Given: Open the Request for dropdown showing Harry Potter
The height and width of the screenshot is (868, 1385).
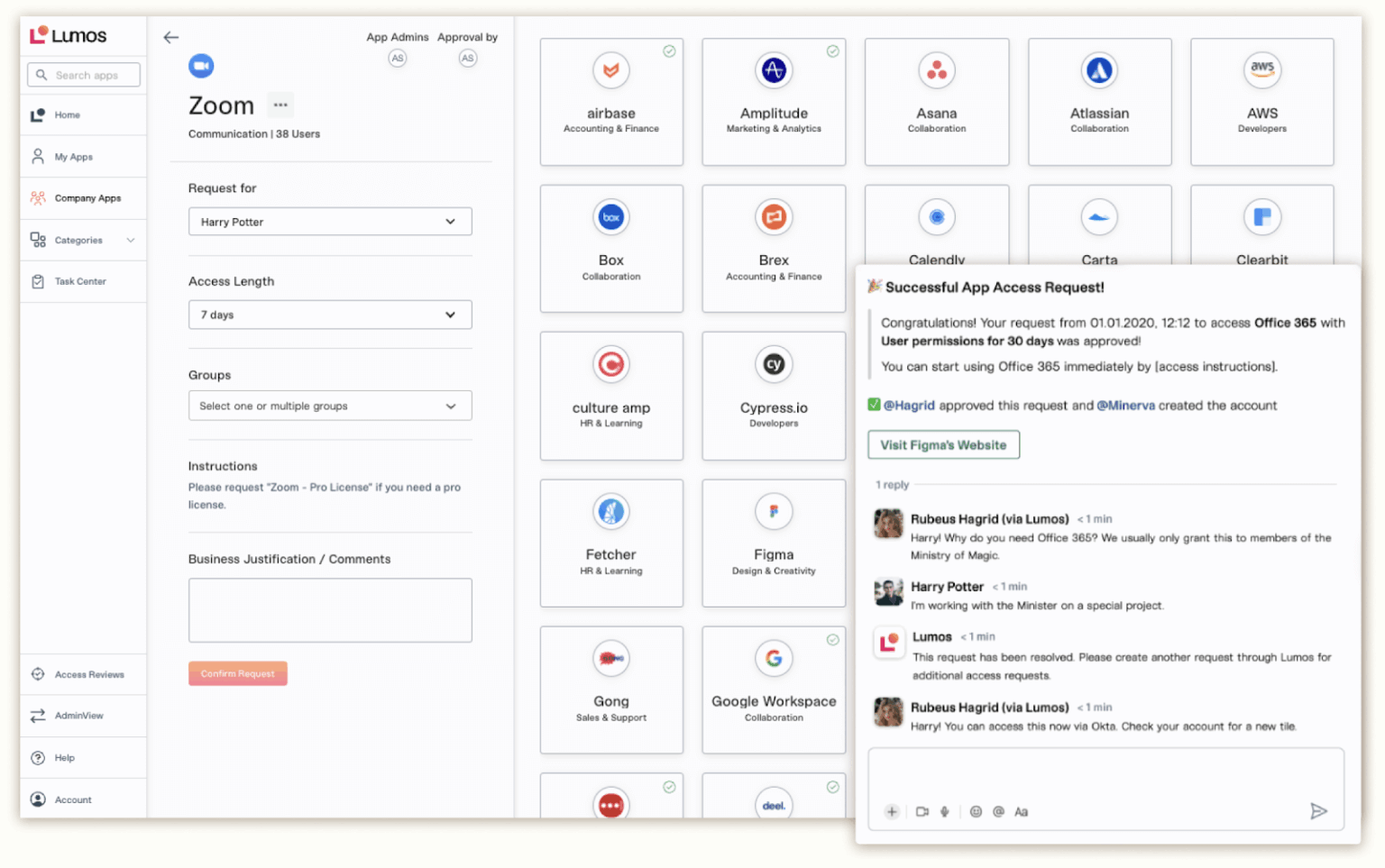Looking at the screenshot, I should tap(330, 221).
